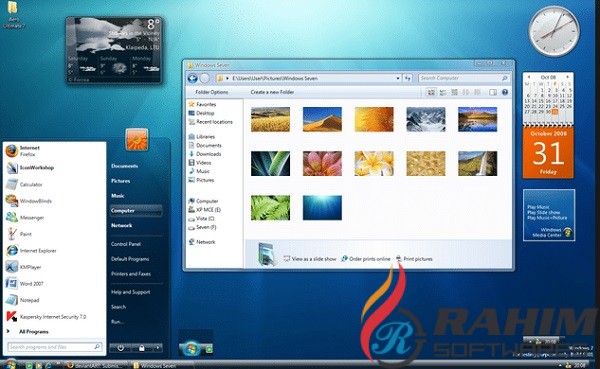Click the power button in Start menu
The height and width of the screenshot is (369, 600).
pos(120,348)
